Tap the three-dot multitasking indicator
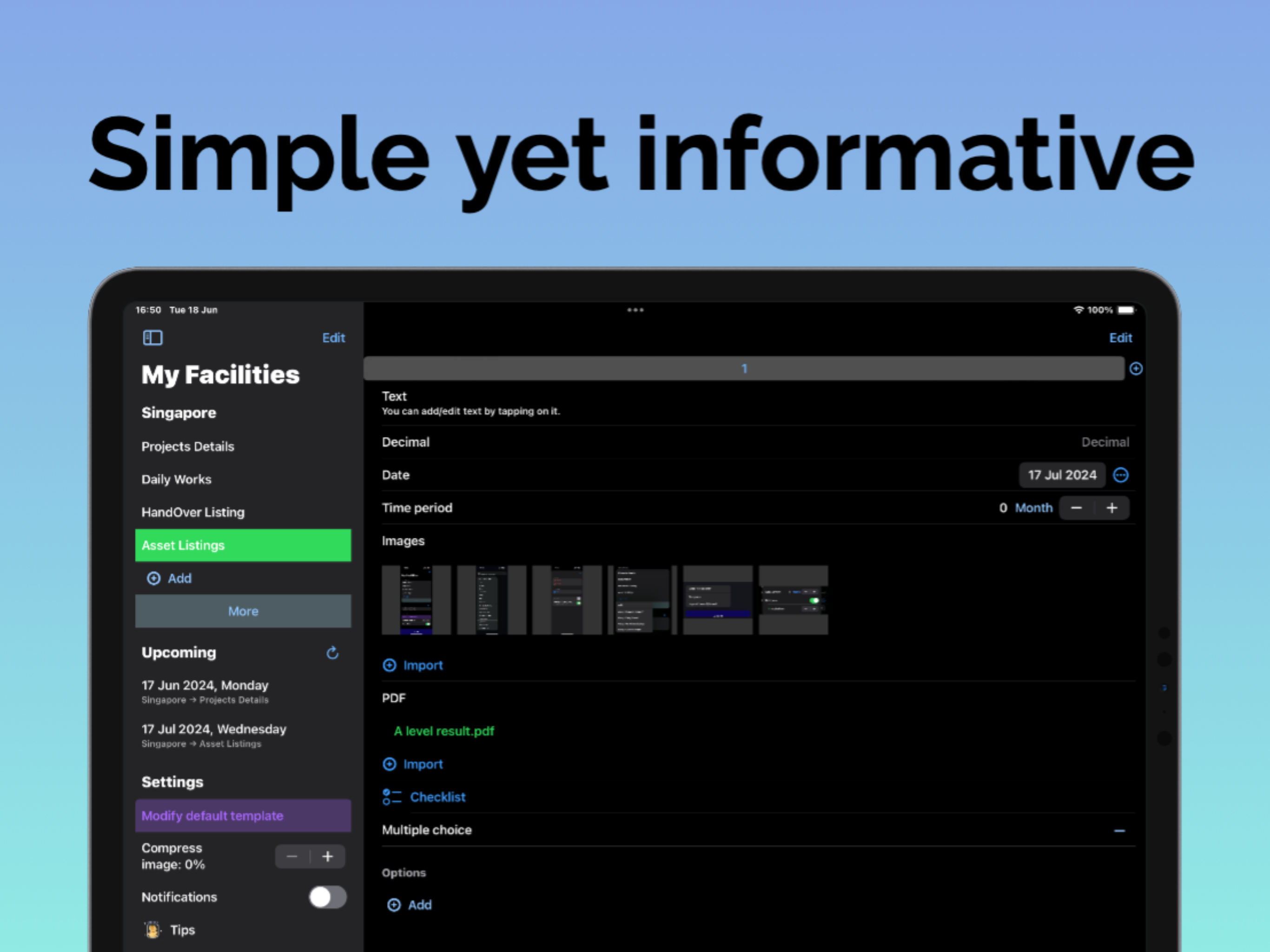Image resolution: width=1270 pixels, height=952 pixels. 635,310
